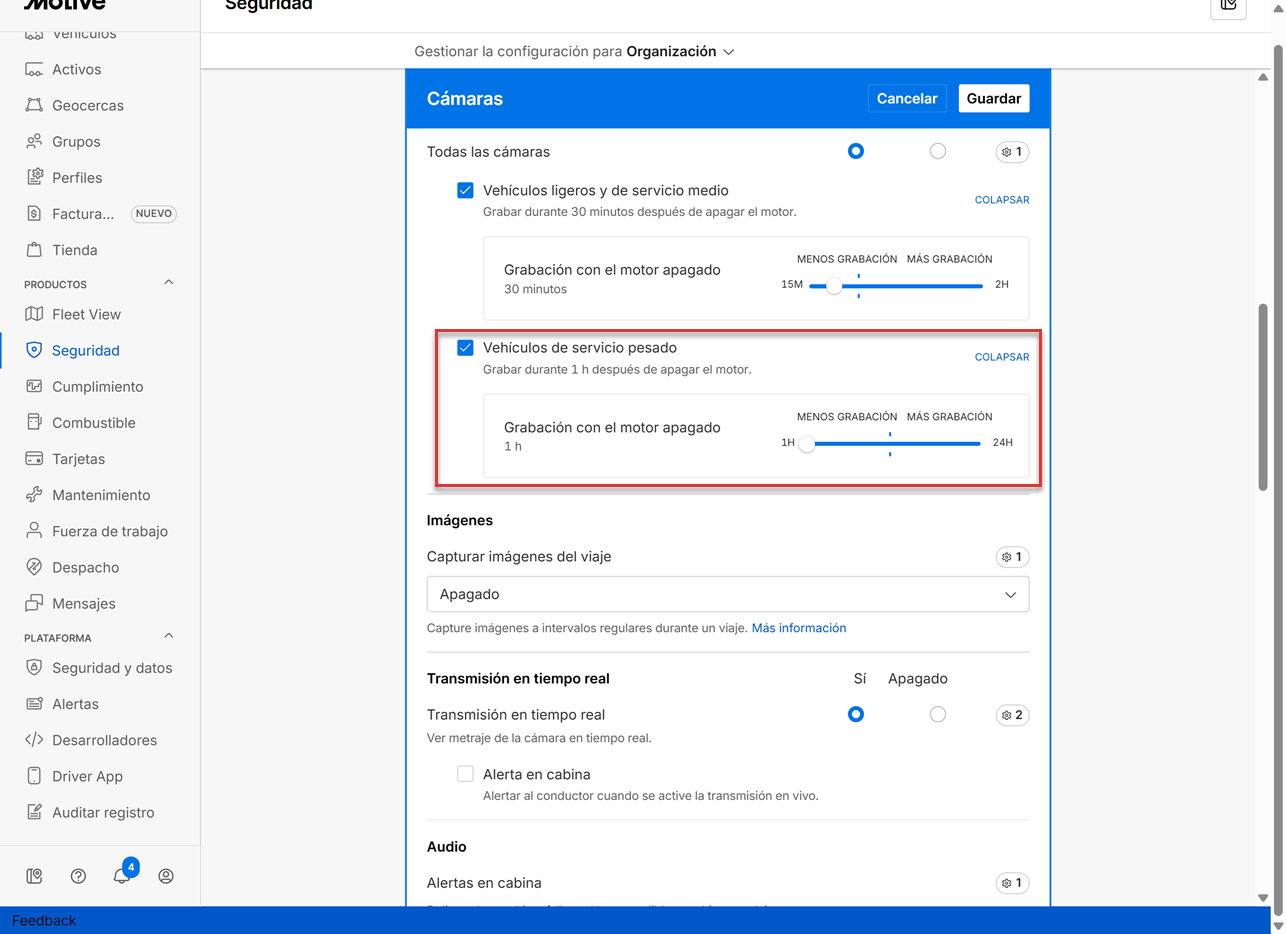Click the gear badge beside Capturar imágenes del viaje

click(x=1013, y=557)
